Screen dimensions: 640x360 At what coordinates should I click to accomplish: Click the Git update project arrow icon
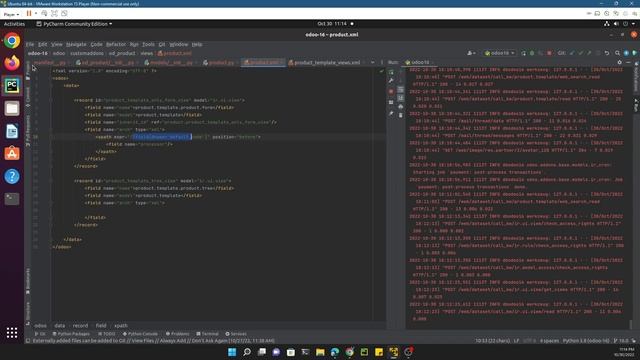point(572,53)
